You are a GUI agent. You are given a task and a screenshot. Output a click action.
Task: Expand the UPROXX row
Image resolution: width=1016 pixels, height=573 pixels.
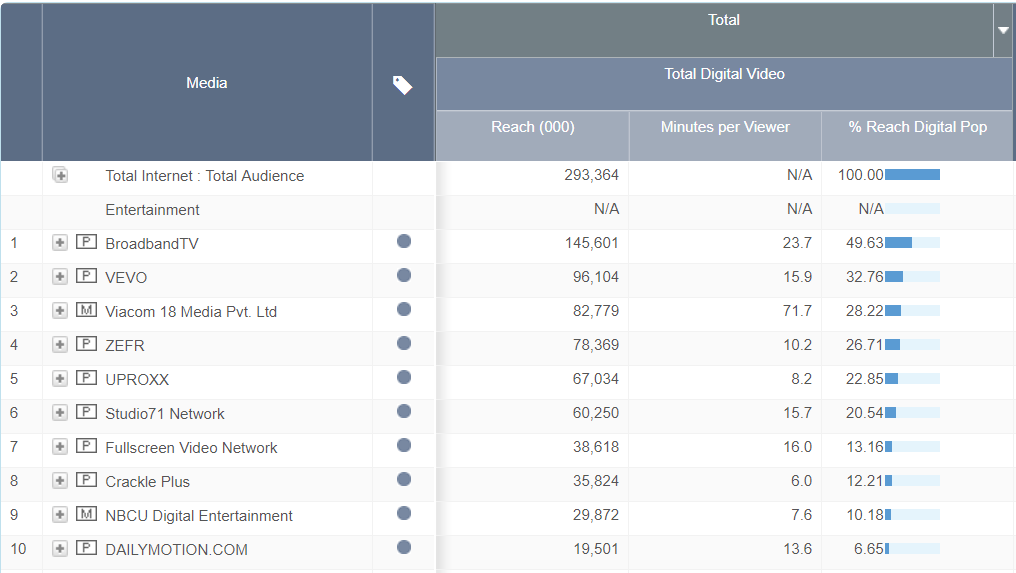pos(60,379)
